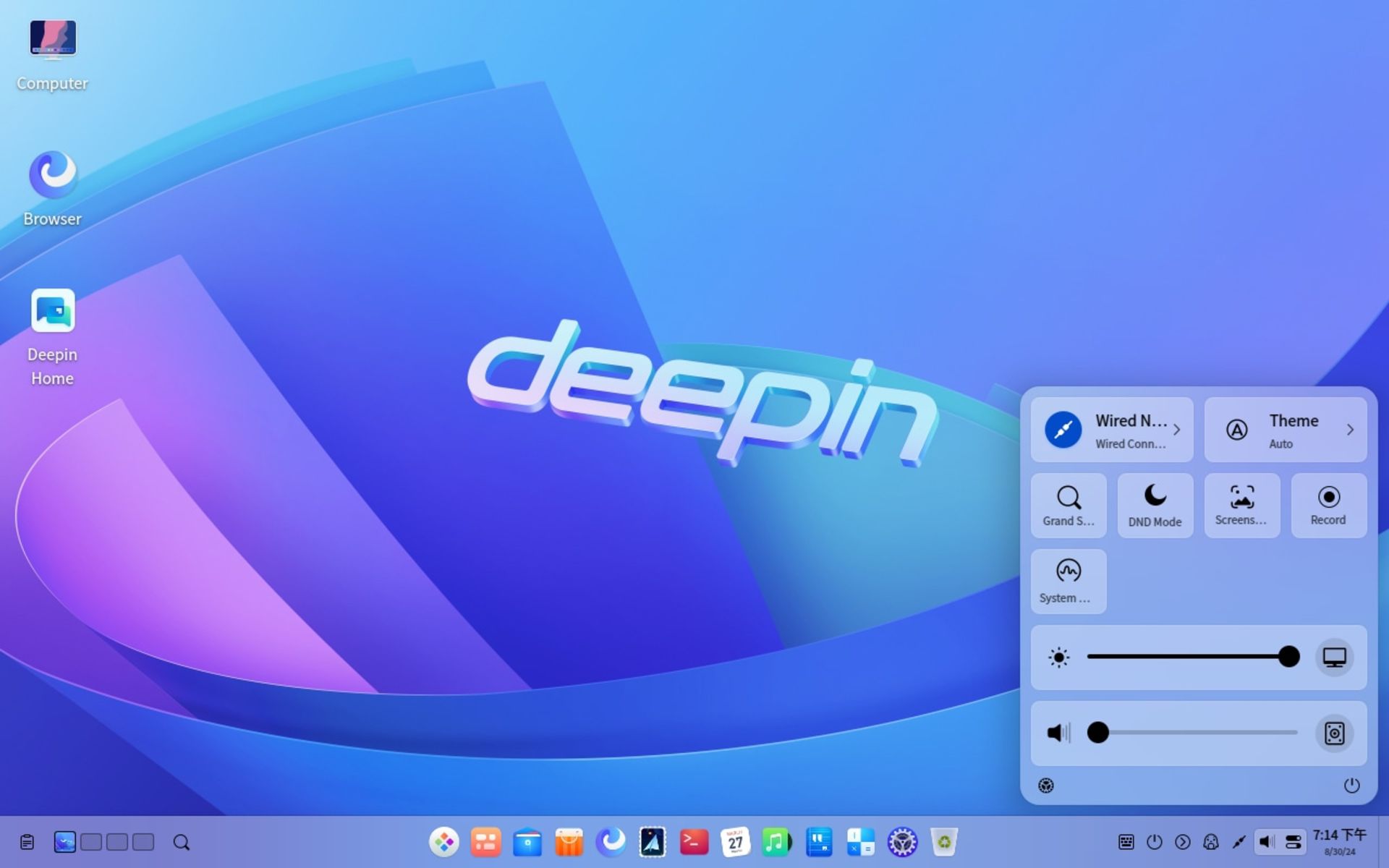1389x868 pixels.
Task: Click the Theme Auto icon
Action: (x=1237, y=430)
